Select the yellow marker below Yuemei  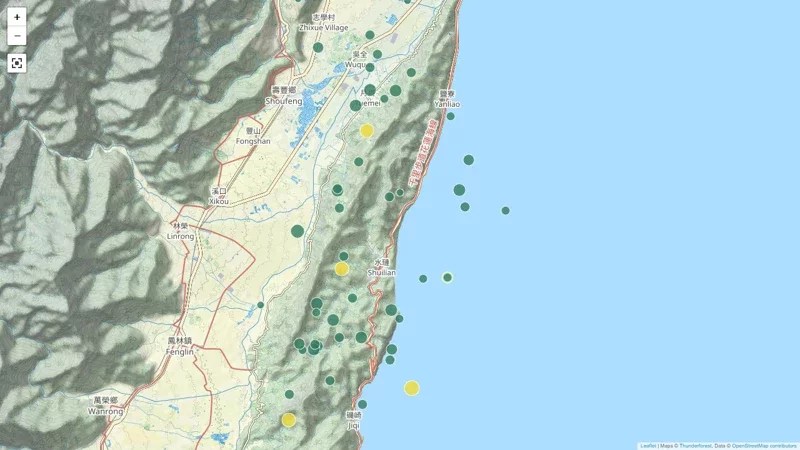point(367,130)
